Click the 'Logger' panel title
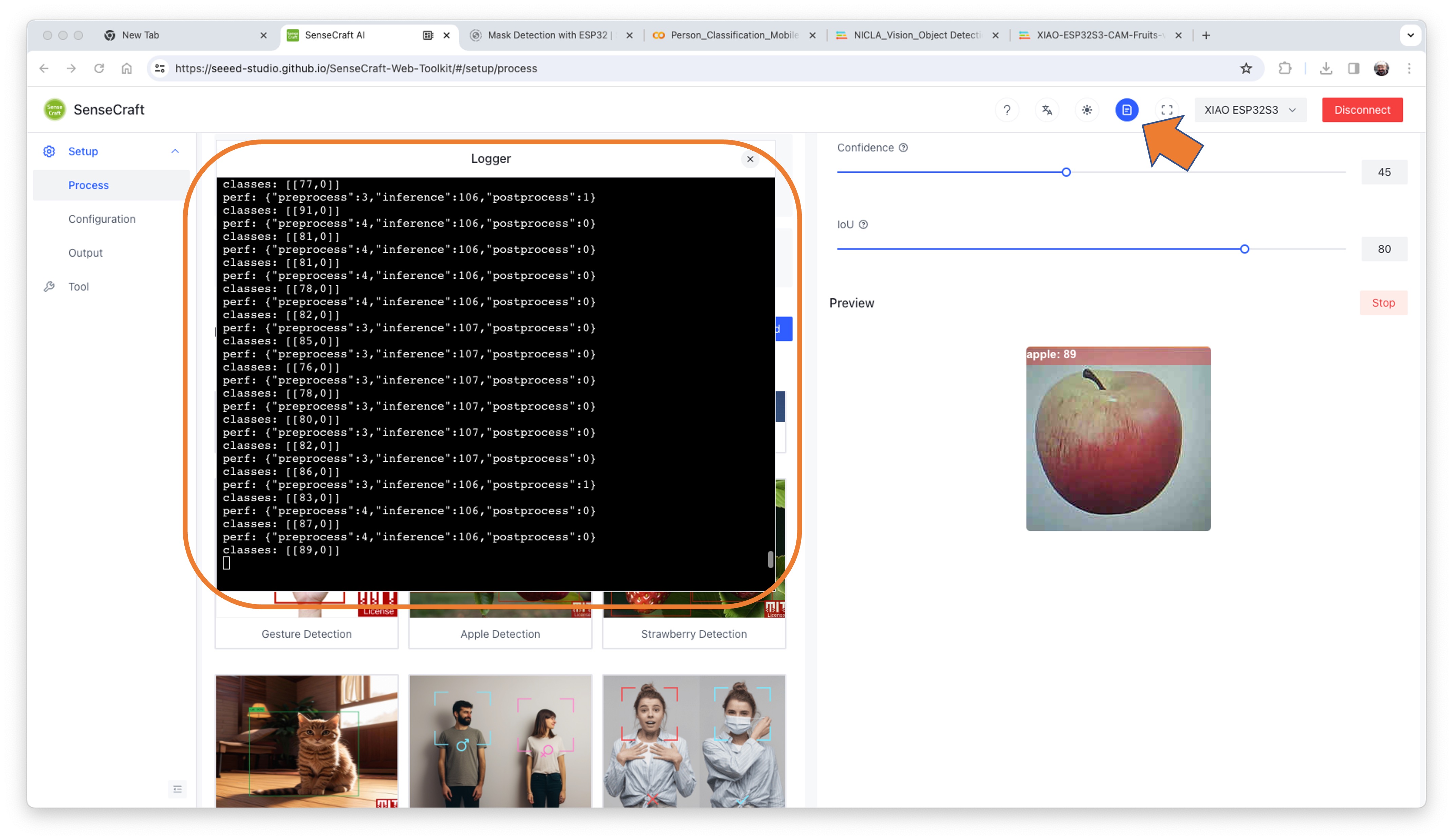 point(491,158)
